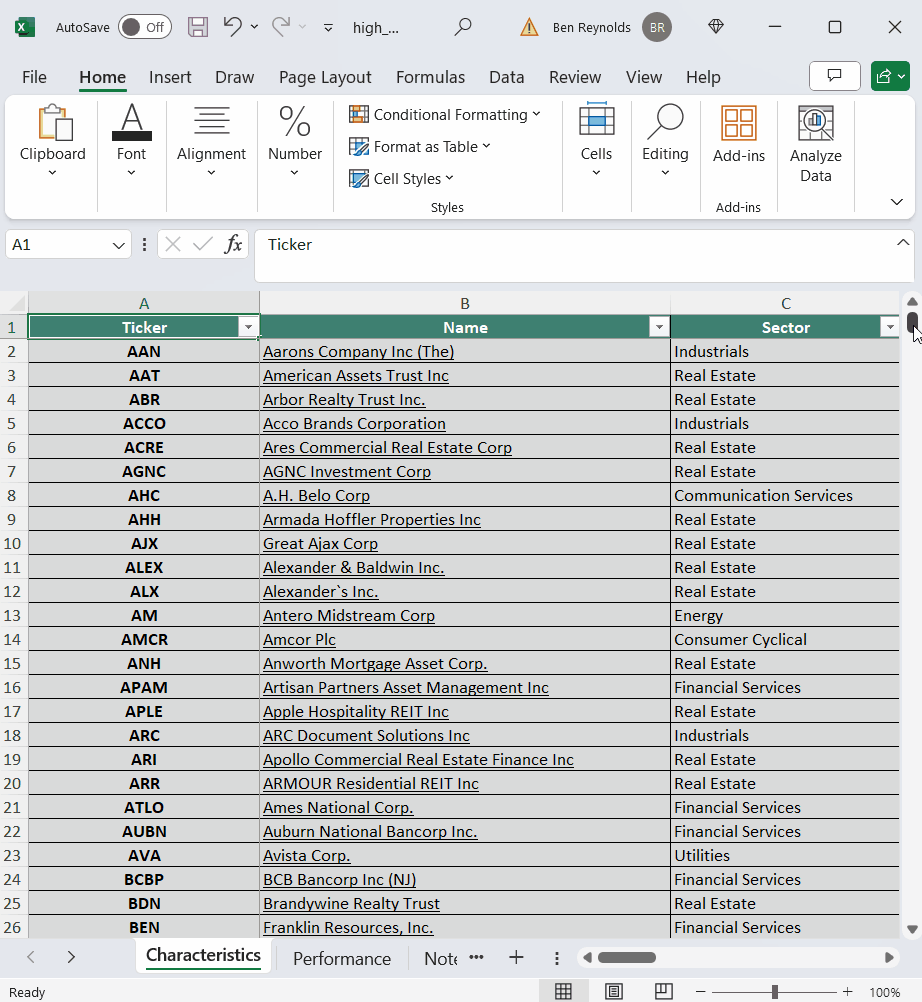Open Customize Quick Access Toolbar dropdown
The height and width of the screenshot is (1002, 922).
[x=328, y=27]
